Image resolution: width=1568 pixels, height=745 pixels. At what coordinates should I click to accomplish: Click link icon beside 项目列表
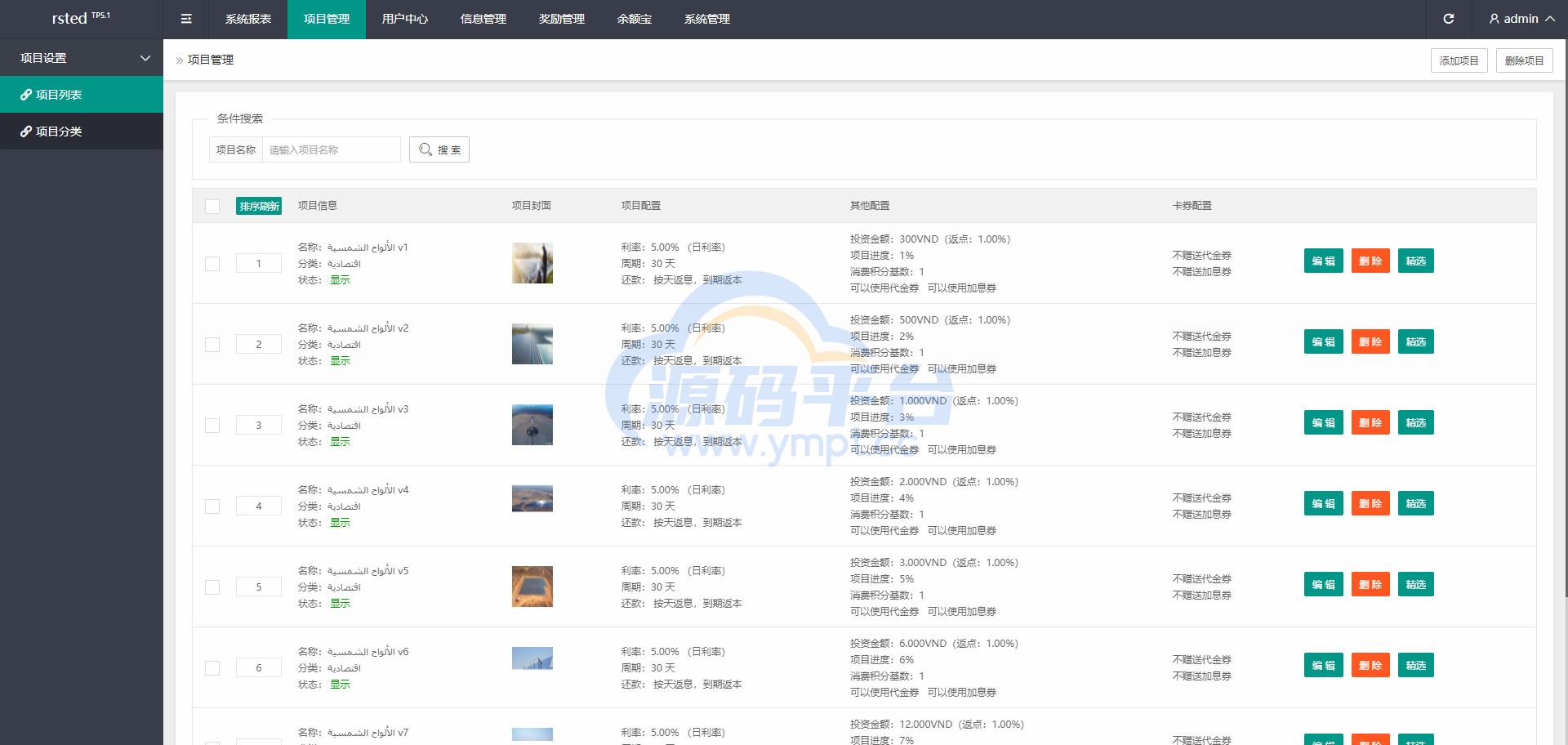(26, 95)
